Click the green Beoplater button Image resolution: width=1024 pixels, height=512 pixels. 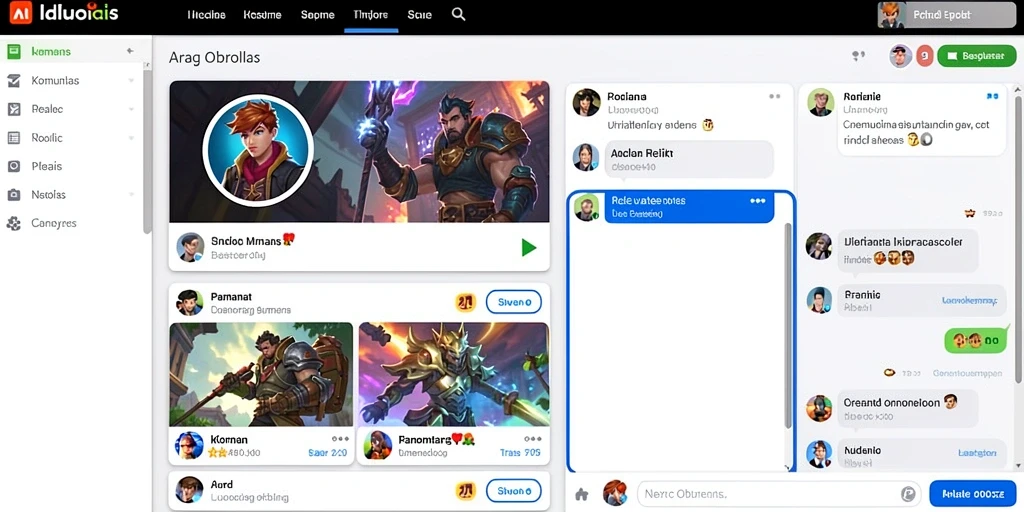pos(976,57)
